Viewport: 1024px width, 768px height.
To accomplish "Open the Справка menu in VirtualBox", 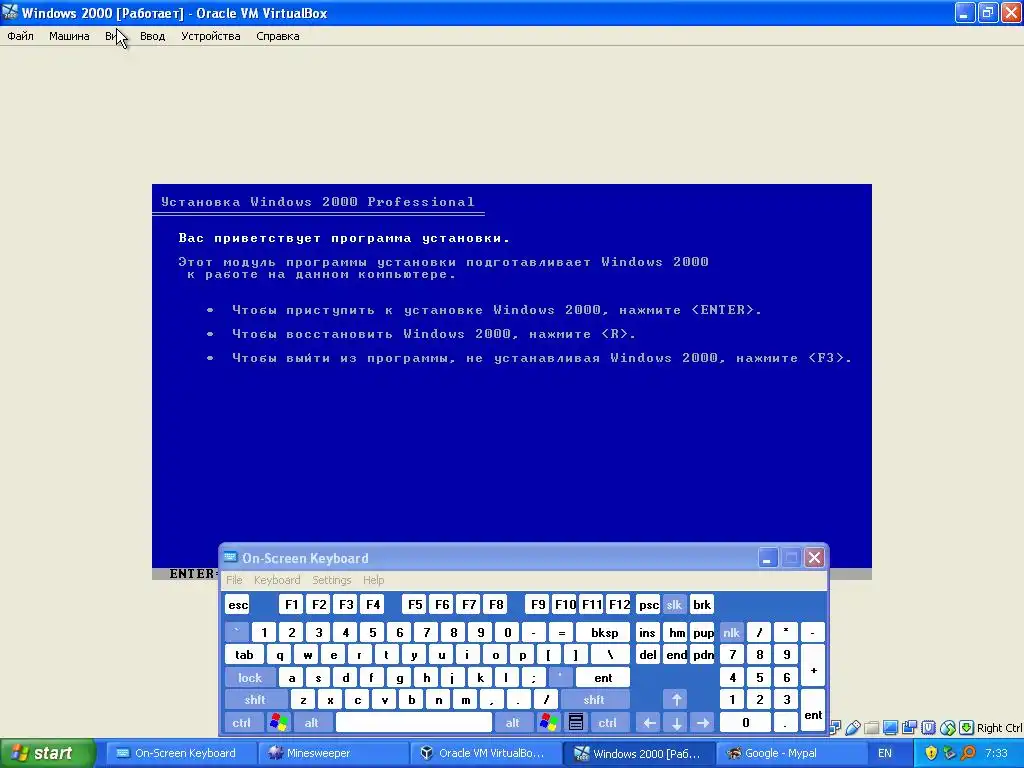I will [278, 36].
